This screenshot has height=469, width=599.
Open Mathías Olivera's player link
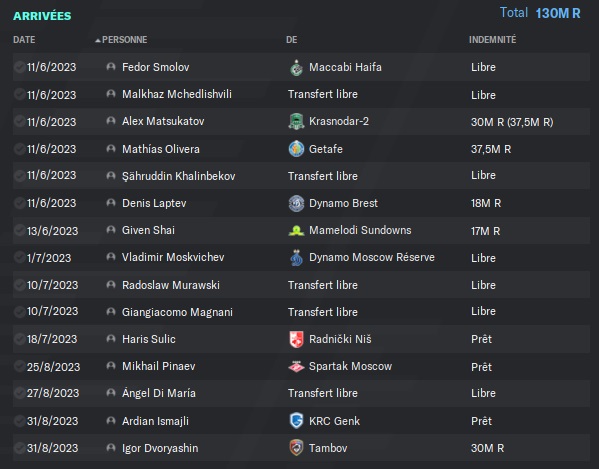(x=161, y=149)
